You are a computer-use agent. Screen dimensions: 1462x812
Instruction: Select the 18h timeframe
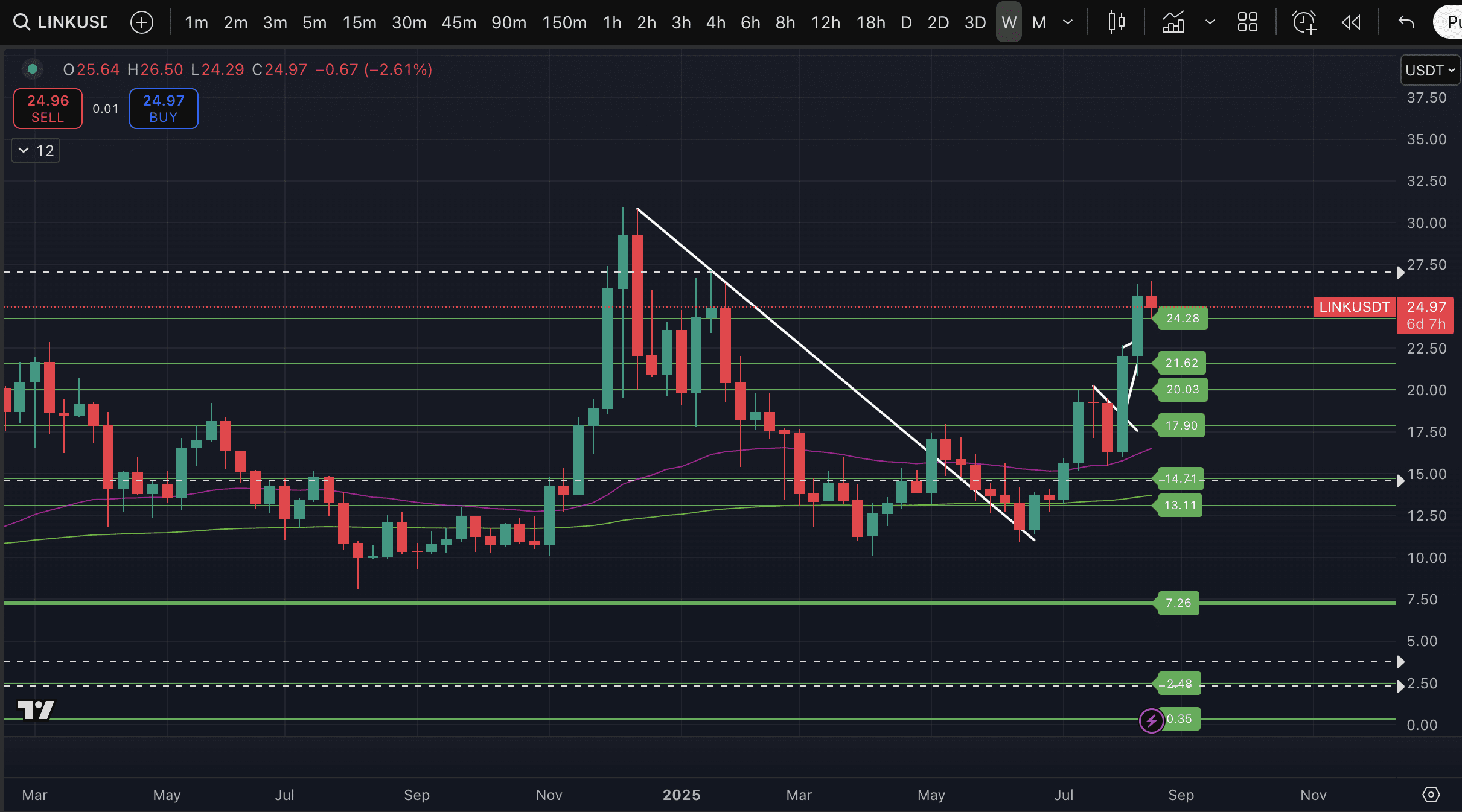click(x=870, y=22)
